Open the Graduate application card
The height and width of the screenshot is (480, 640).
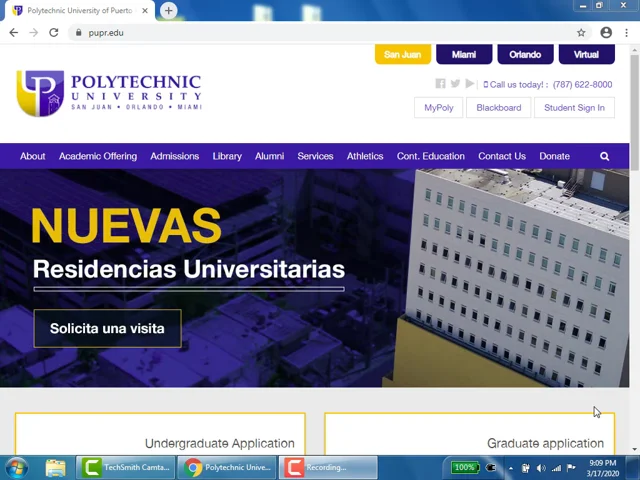[x=469, y=434]
